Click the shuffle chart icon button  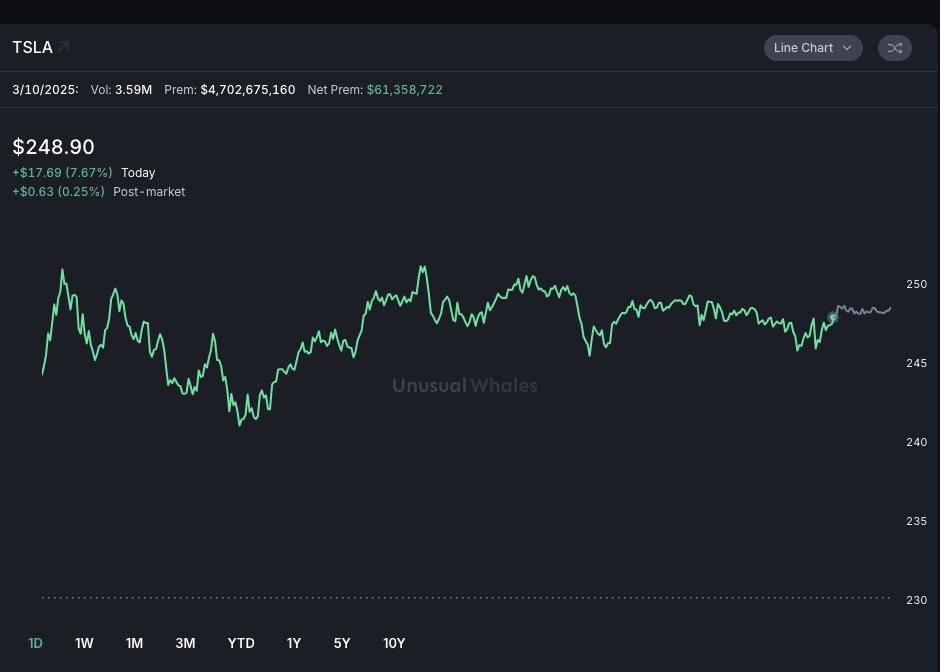[x=894, y=48]
